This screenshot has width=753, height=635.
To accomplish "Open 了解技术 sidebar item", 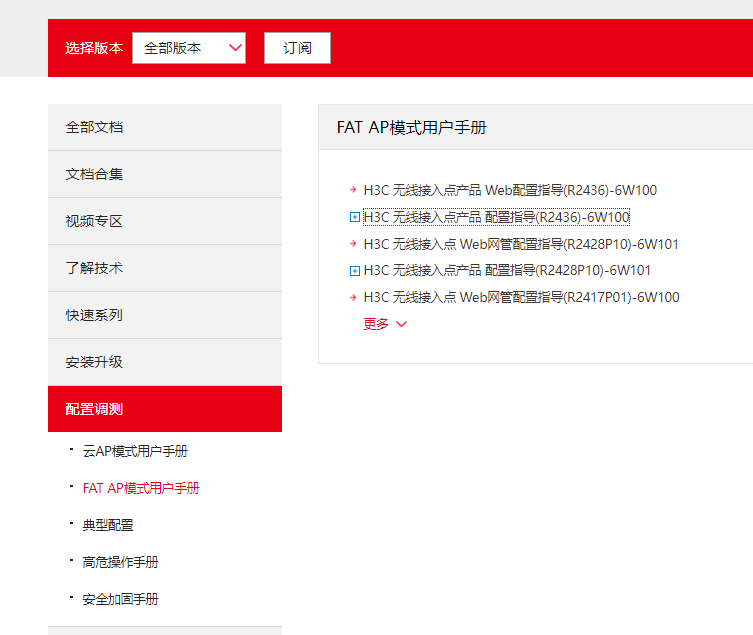I will pos(165,269).
